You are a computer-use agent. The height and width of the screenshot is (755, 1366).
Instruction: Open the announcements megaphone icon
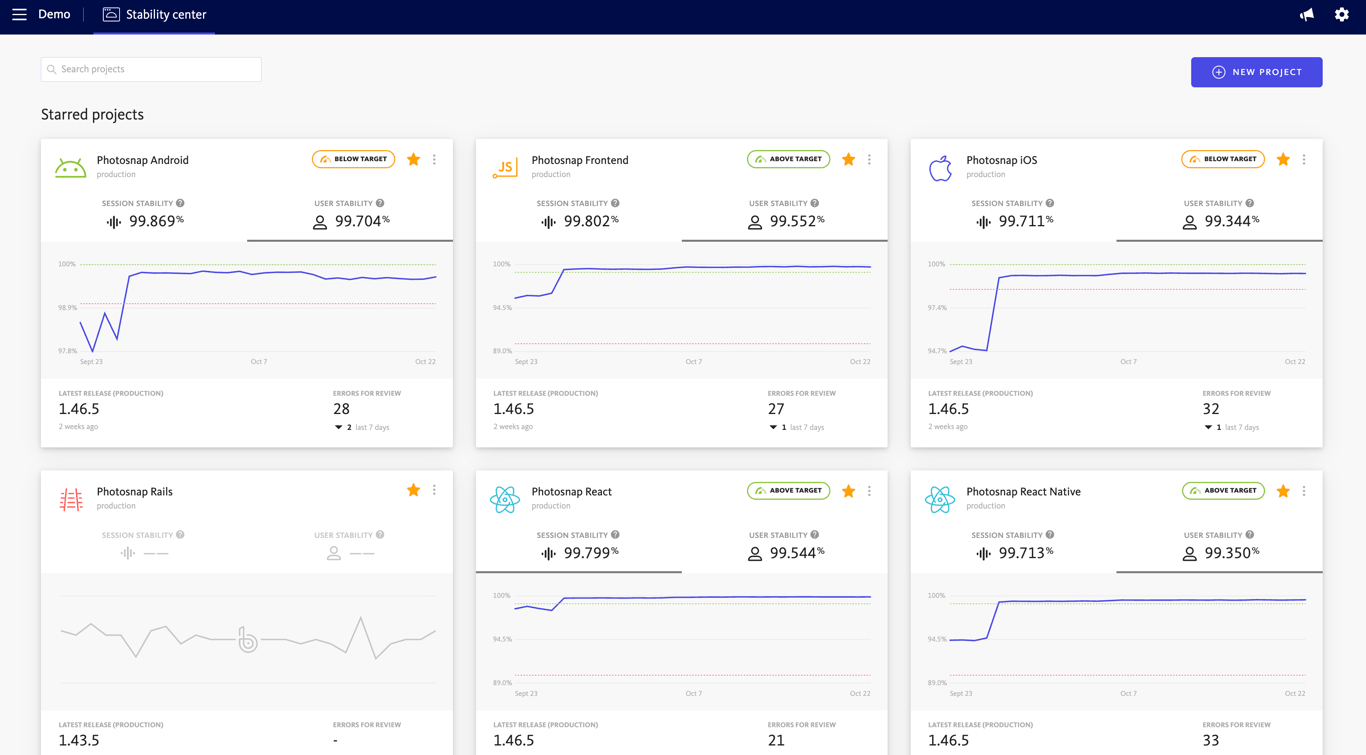click(1307, 15)
